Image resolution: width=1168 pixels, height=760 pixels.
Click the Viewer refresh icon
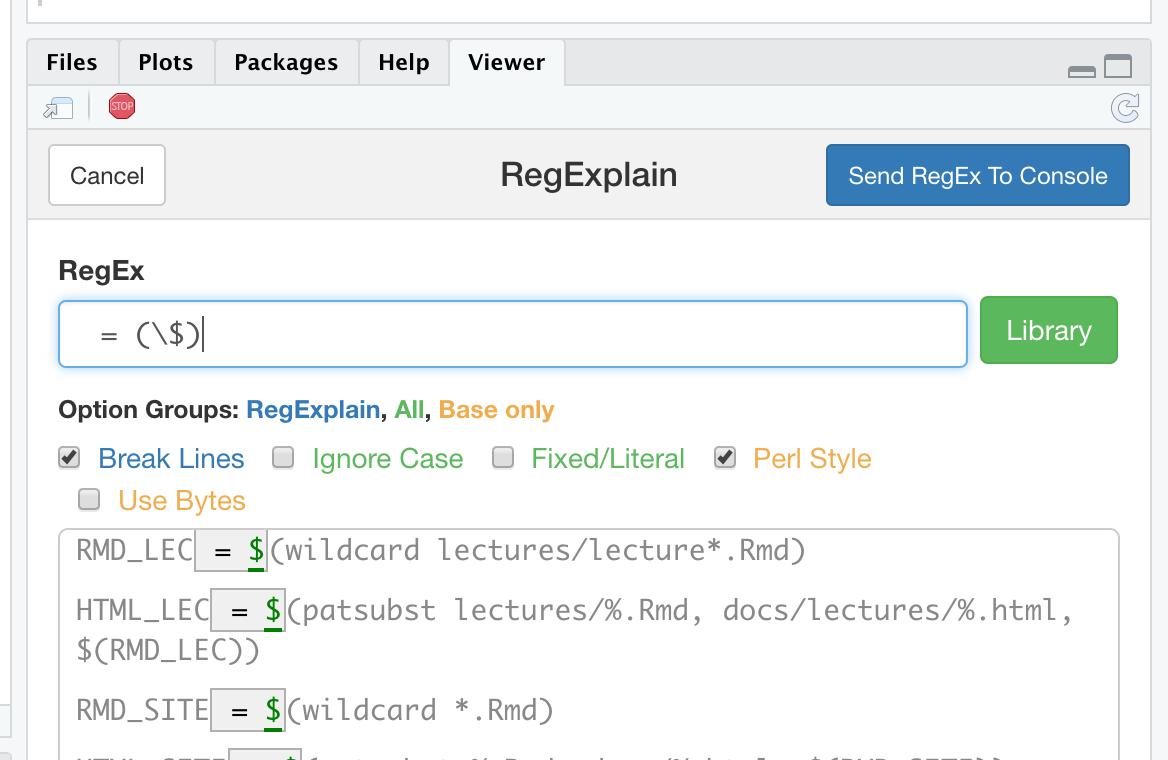click(1125, 108)
